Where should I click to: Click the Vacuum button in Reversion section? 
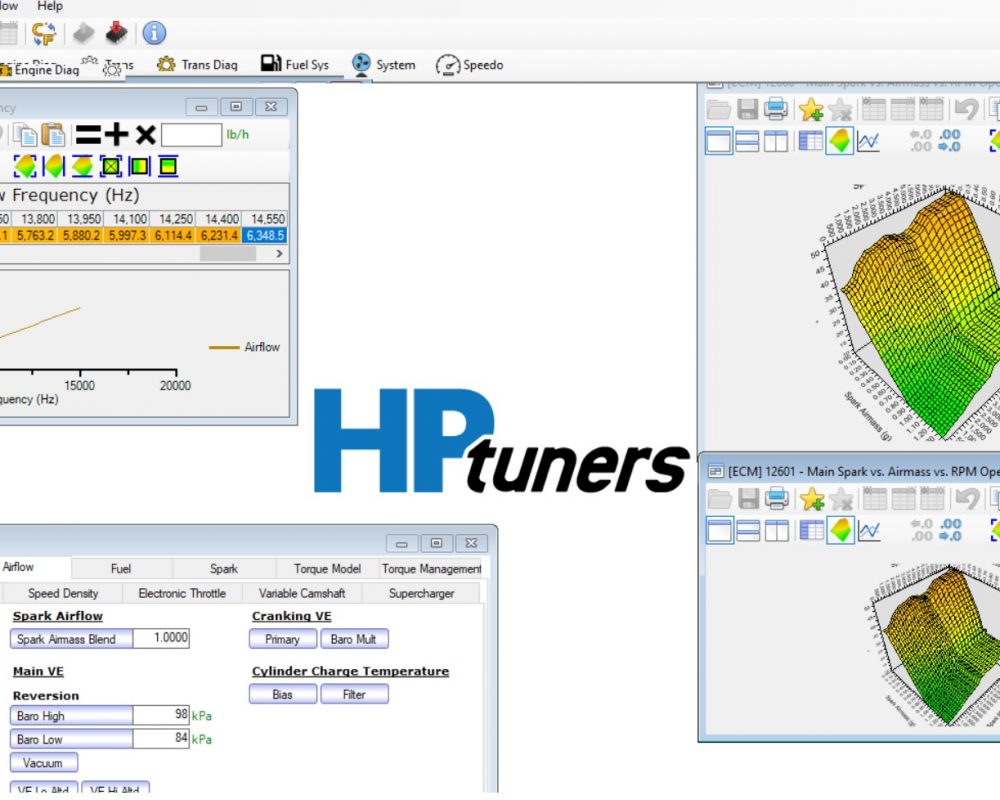click(44, 762)
